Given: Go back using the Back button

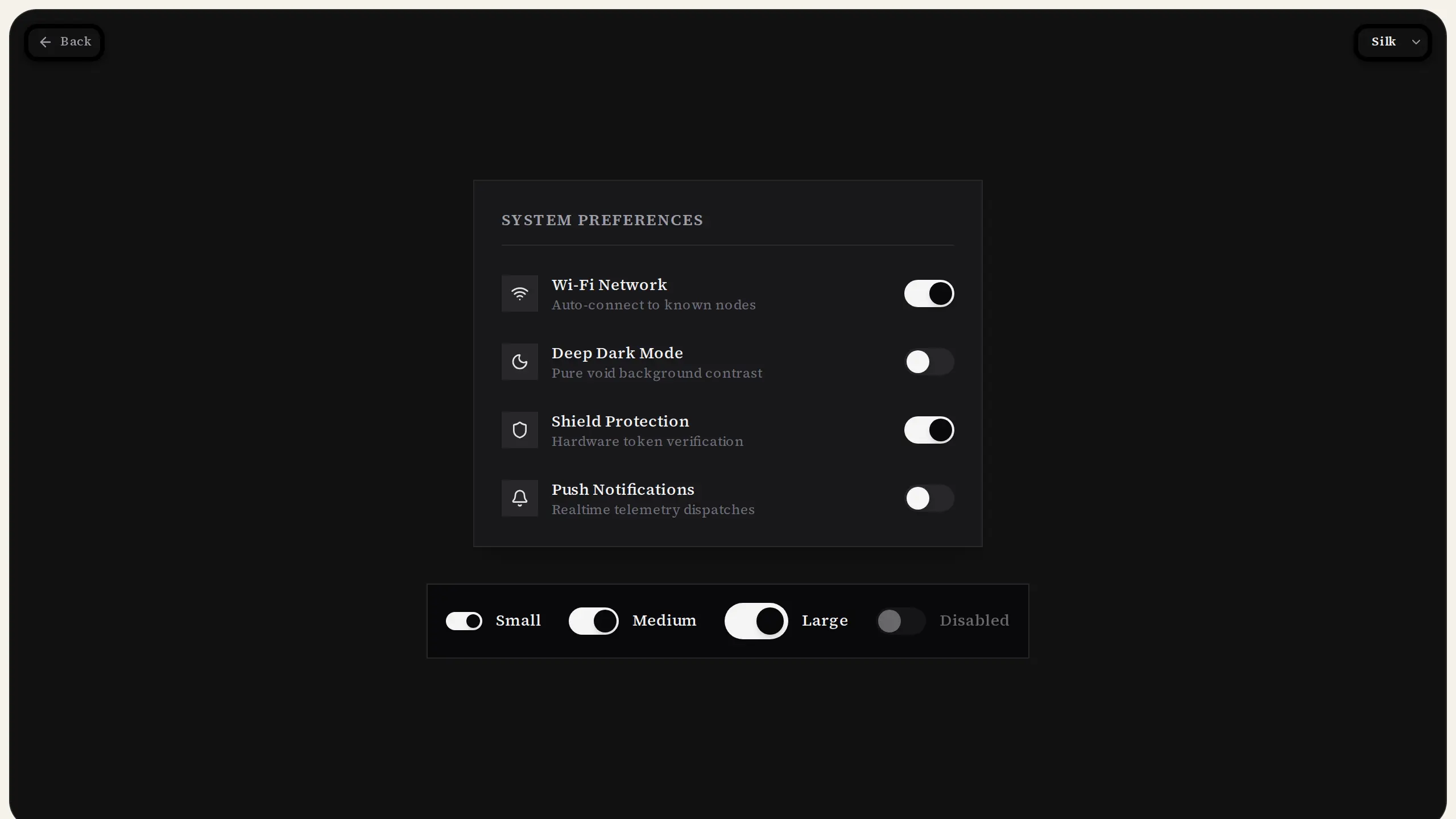Looking at the screenshot, I should [x=64, y=42].
